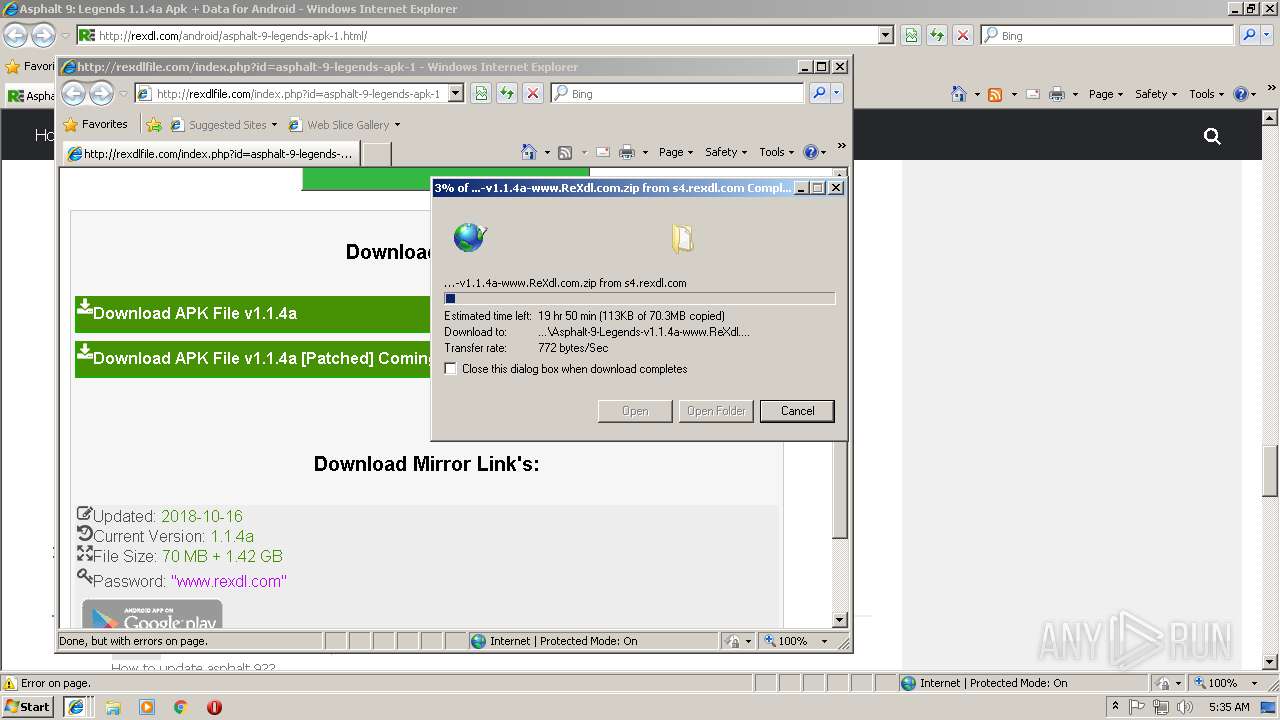Click clock showing 5:35 AM

[1229, 707]
